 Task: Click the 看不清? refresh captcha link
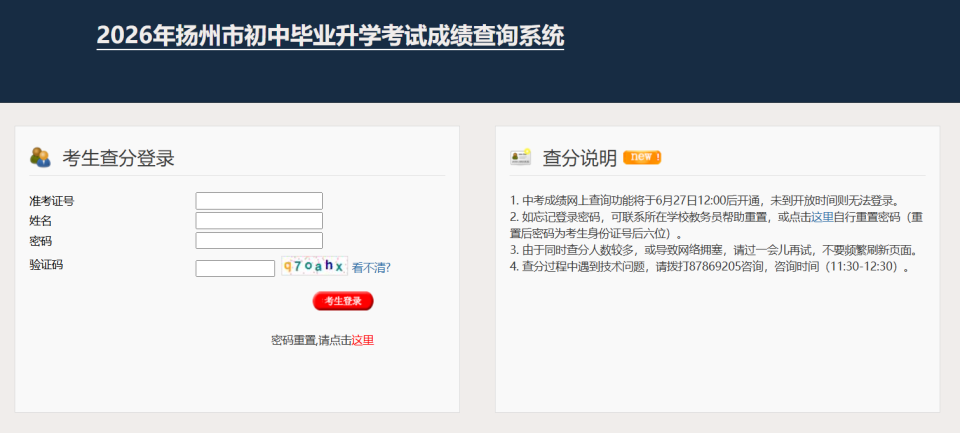[371, 268]
